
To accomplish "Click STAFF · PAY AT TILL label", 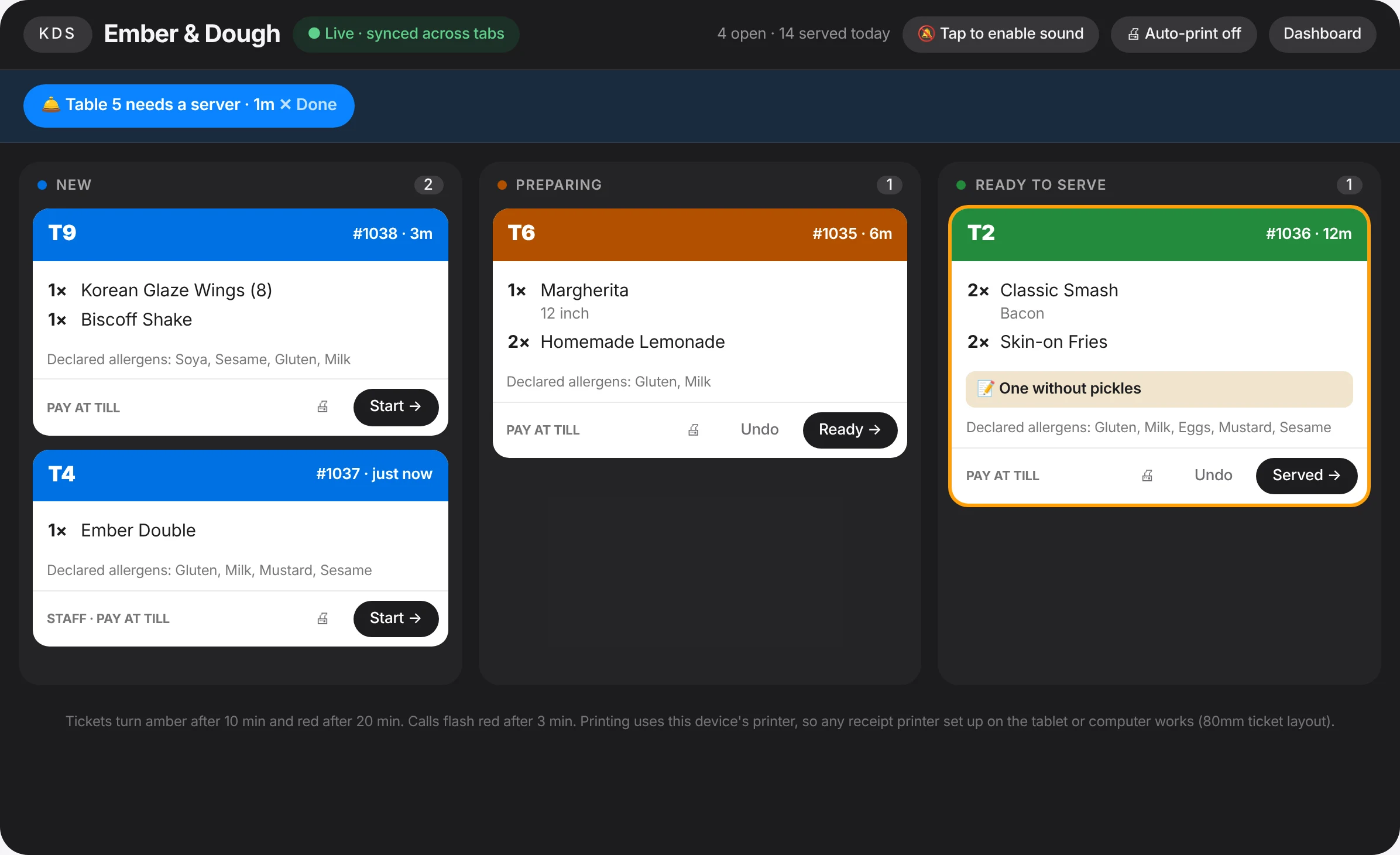I will [108, 619].
